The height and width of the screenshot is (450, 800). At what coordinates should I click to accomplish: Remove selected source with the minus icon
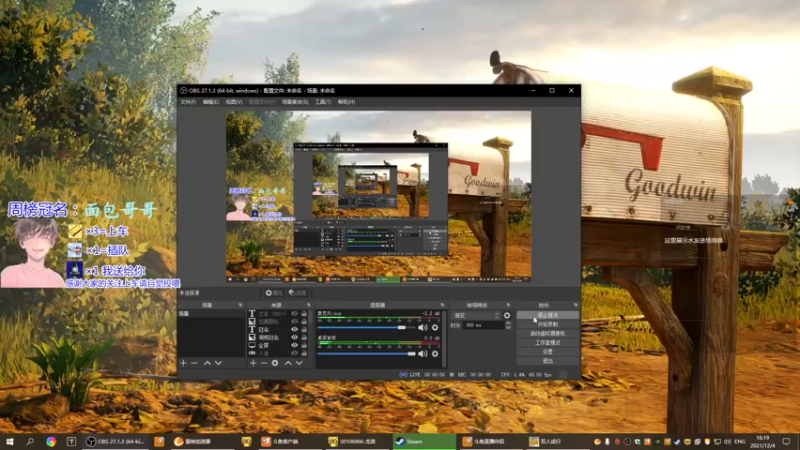click(264, 363)
